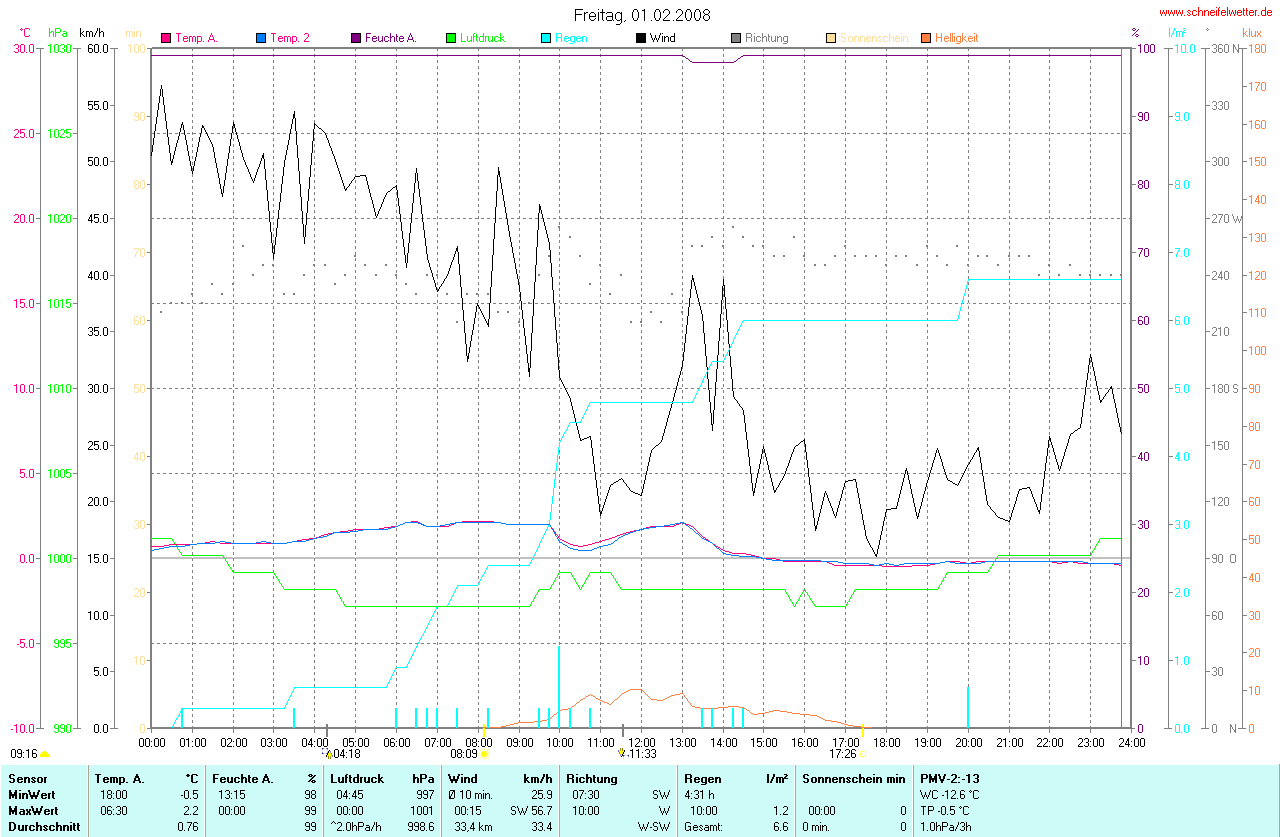This screenshot has width=1280, height=837.
Task: Select the Sonnenschein legend label
Action: (874, 38)
